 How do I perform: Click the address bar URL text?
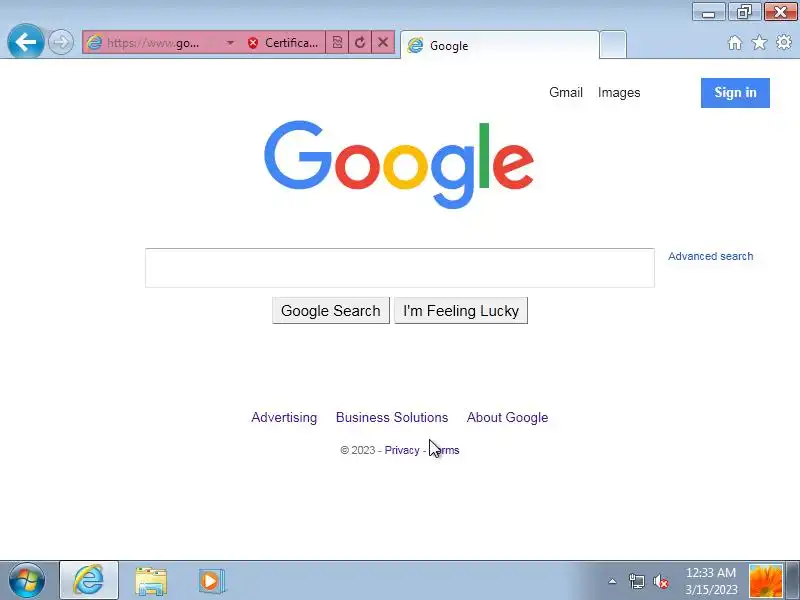coord(153,43)
